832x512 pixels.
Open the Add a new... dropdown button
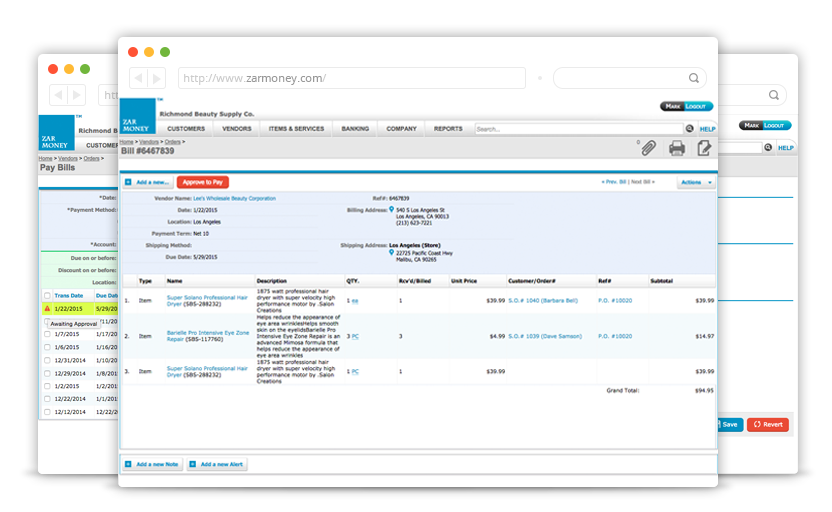click(148, 182)
